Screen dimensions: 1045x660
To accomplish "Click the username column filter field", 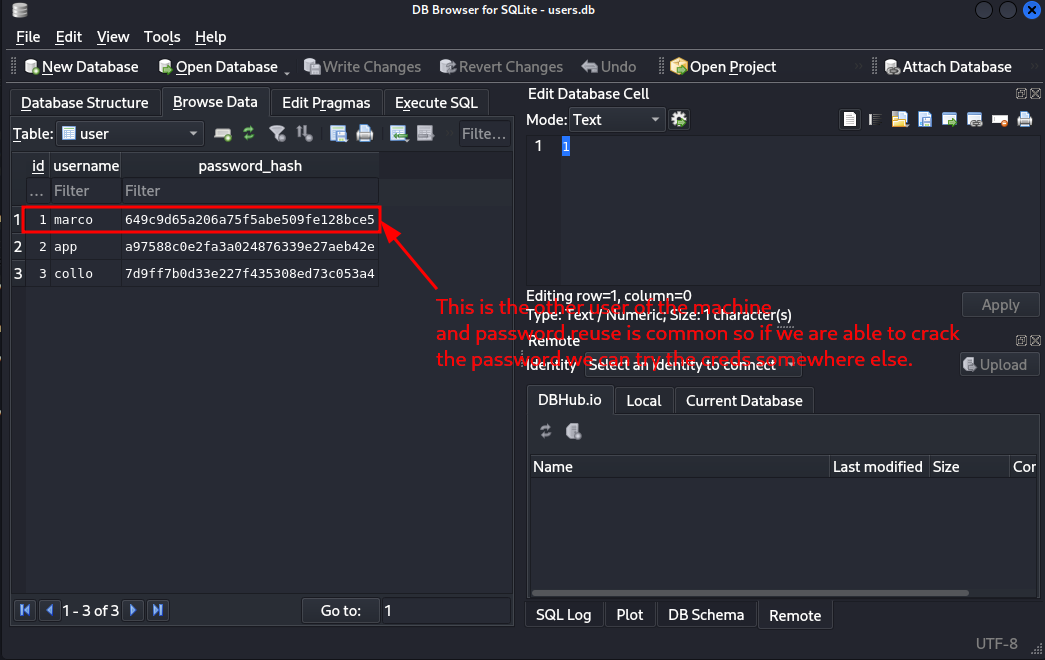I will click(x=85, y=190).
